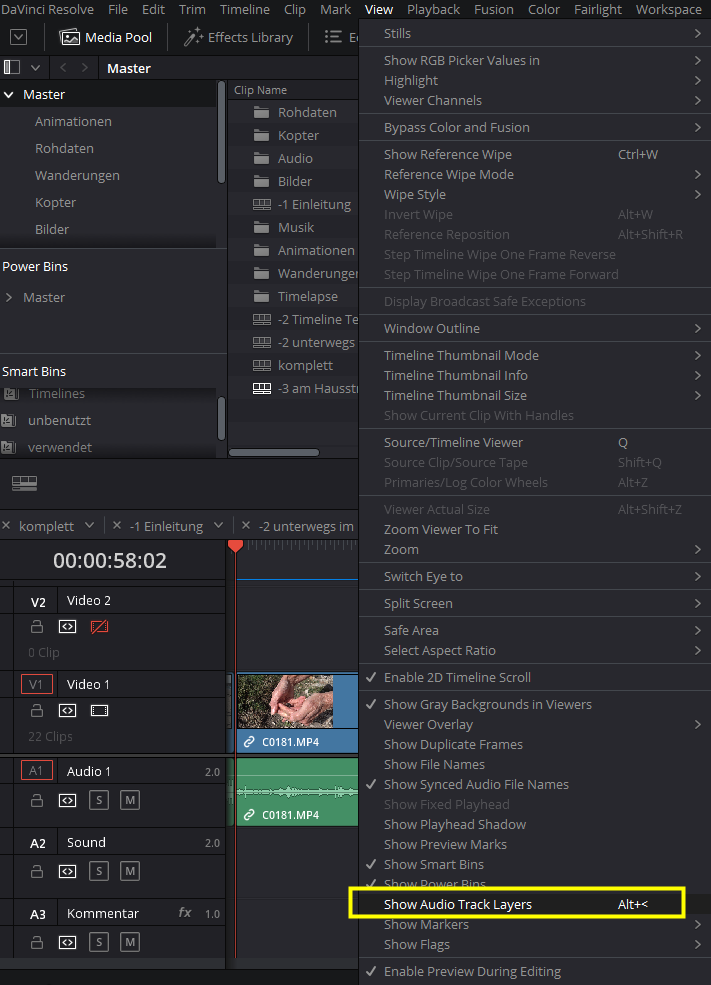Uncheck Enable Preview During Editing

point(535,972)
